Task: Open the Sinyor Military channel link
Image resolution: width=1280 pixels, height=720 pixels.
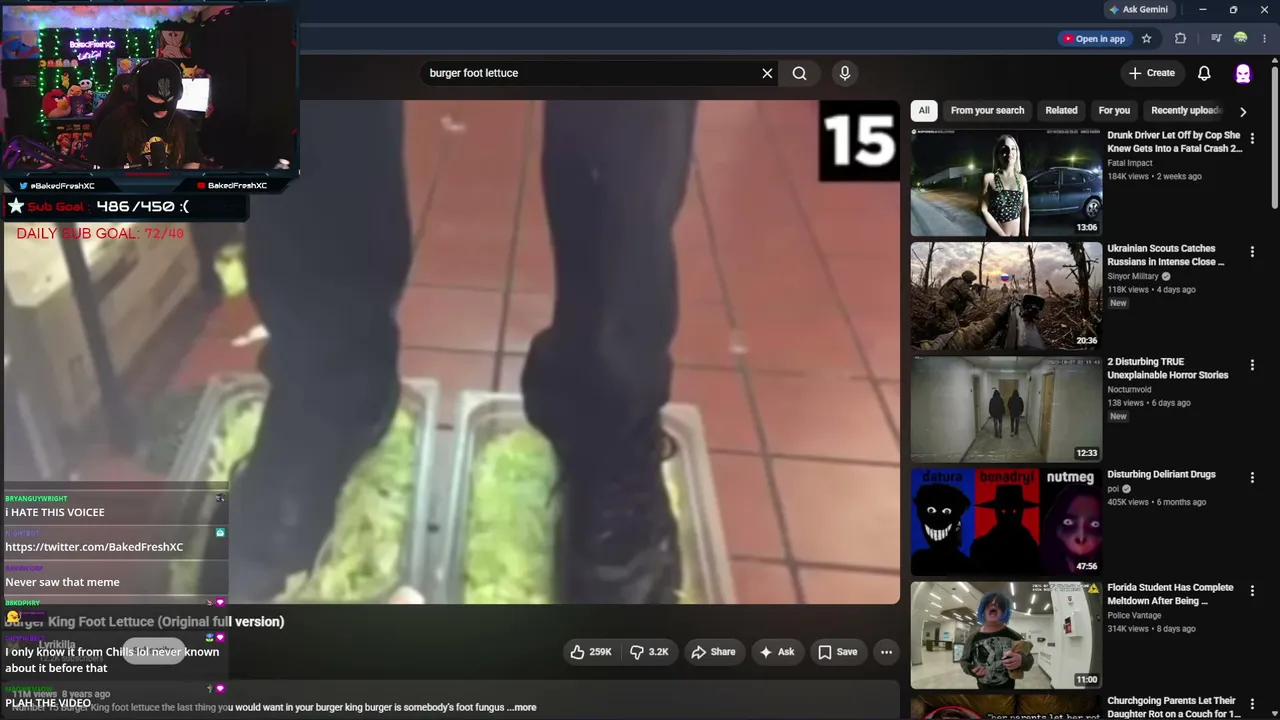Action: [1133, 276]
